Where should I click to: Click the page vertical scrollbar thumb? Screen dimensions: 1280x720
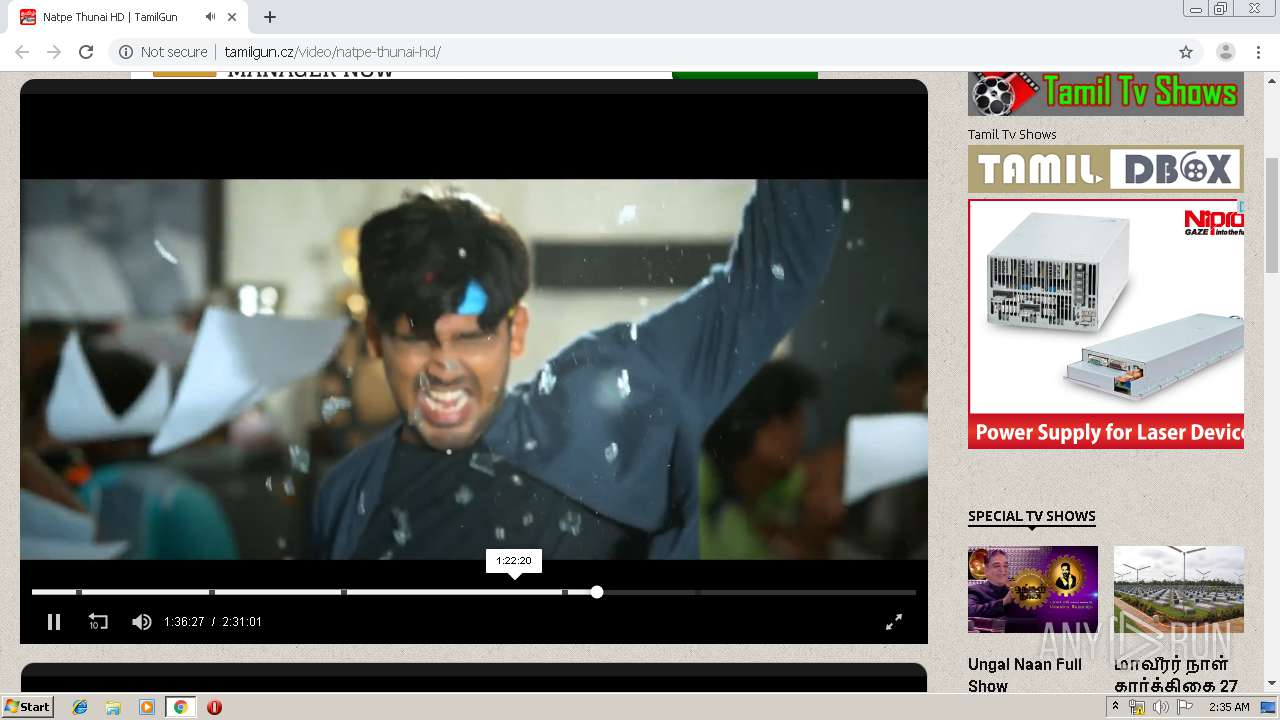[x=1272, y=215]
